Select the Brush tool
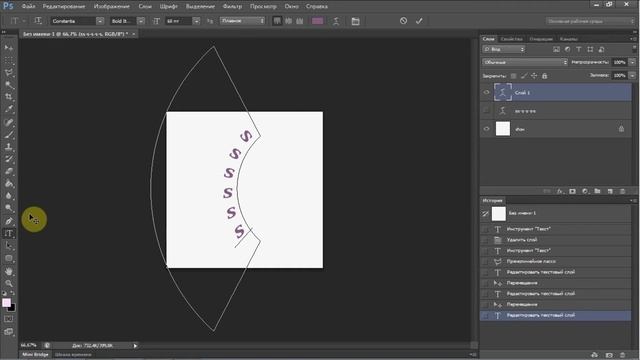640x360 pixels. [9, 134]
